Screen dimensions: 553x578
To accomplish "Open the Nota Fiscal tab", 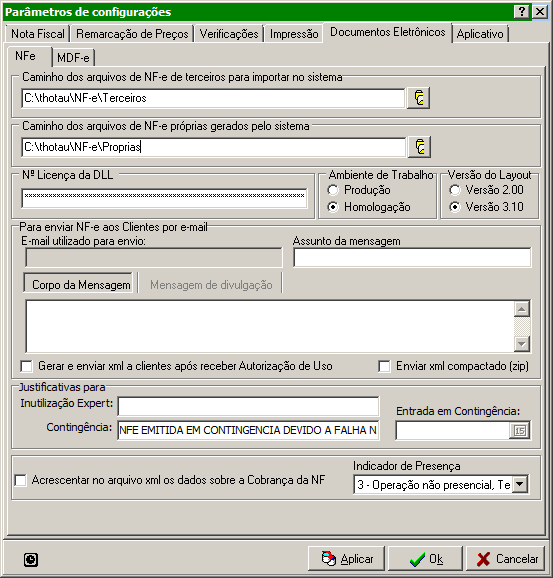I will (38, 34).
